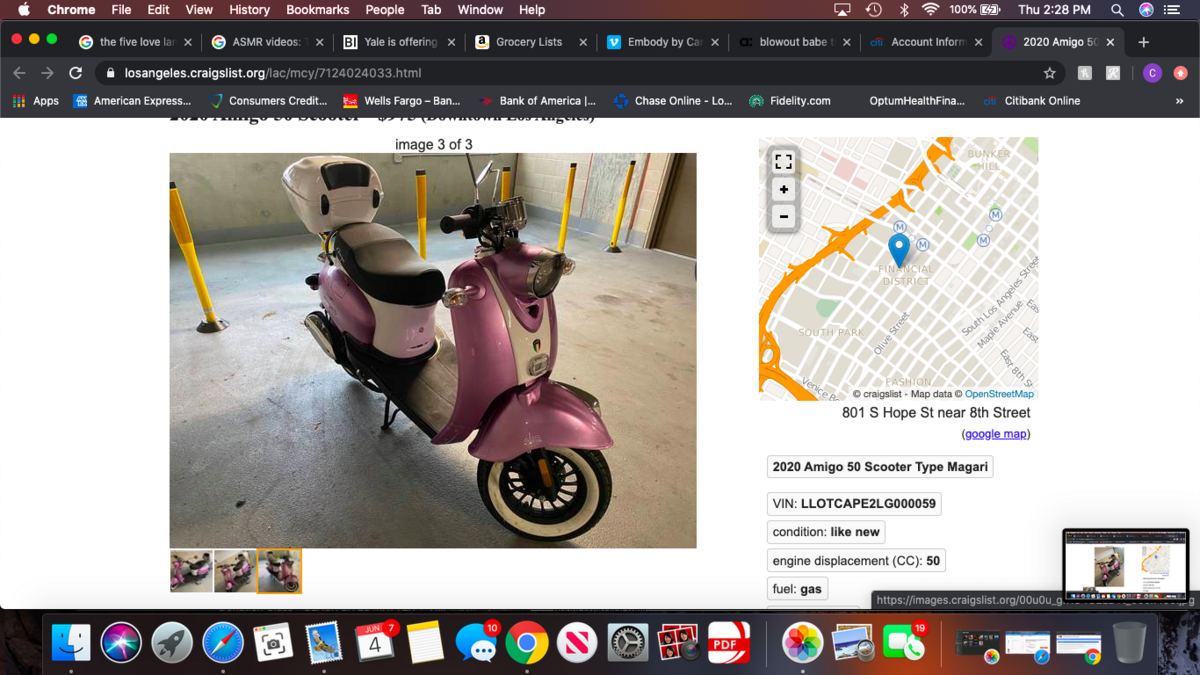Click the 'google map' link
The image size is (1200, 675).
995,434
